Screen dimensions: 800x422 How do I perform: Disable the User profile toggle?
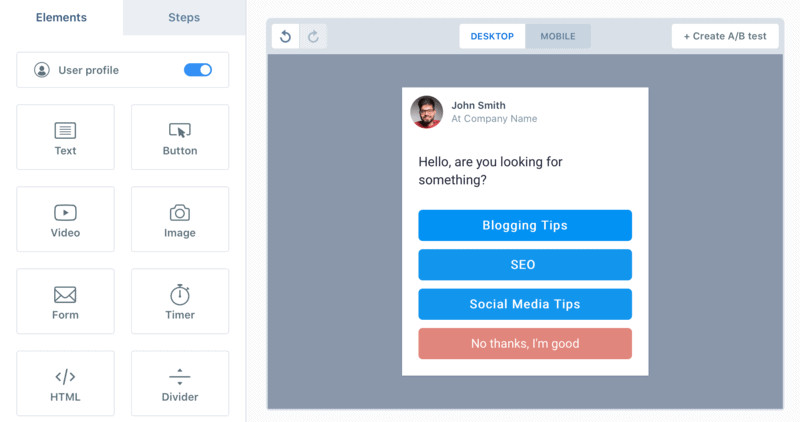click(198, 70)
